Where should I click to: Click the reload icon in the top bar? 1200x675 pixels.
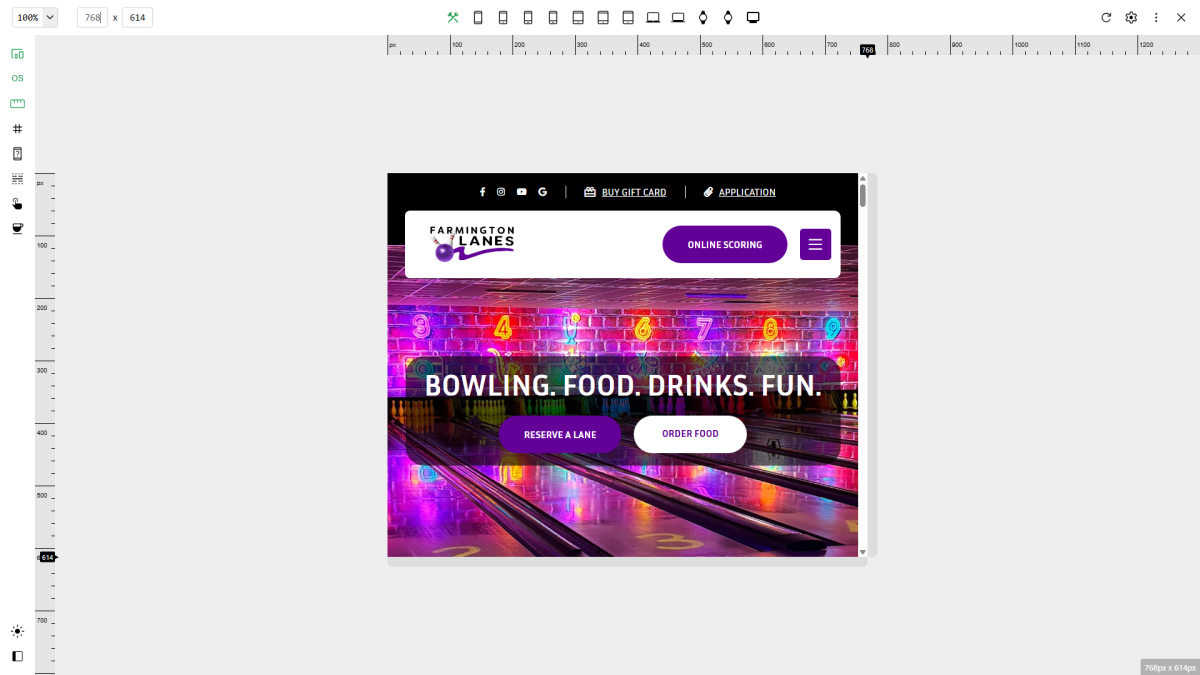pyautogui.click(x=1106, y=17)
